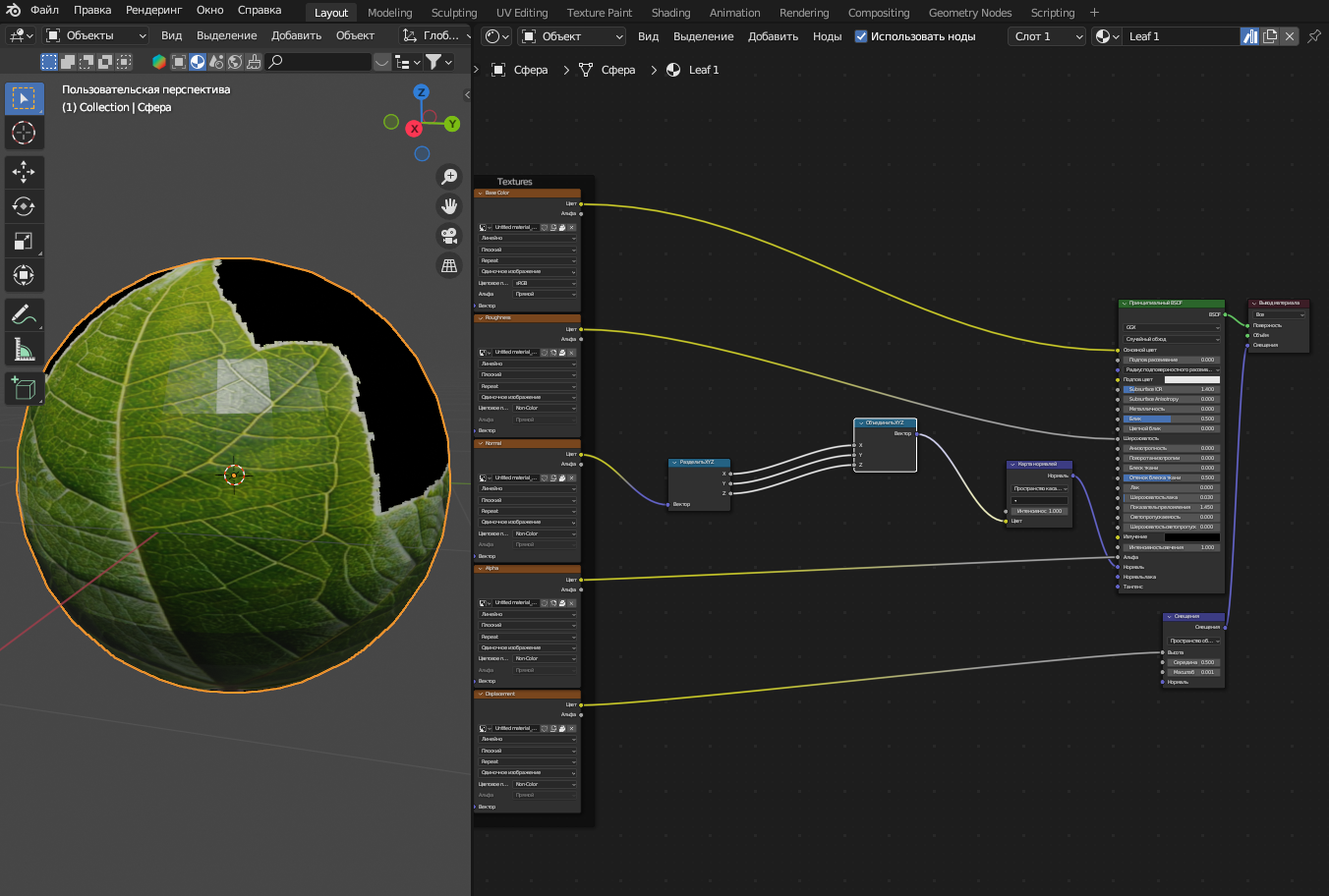Click the Добавить button in node editor header
The height and width of the screenshot is (896, 1329).
pyautogui.click(x=773, y=36)
